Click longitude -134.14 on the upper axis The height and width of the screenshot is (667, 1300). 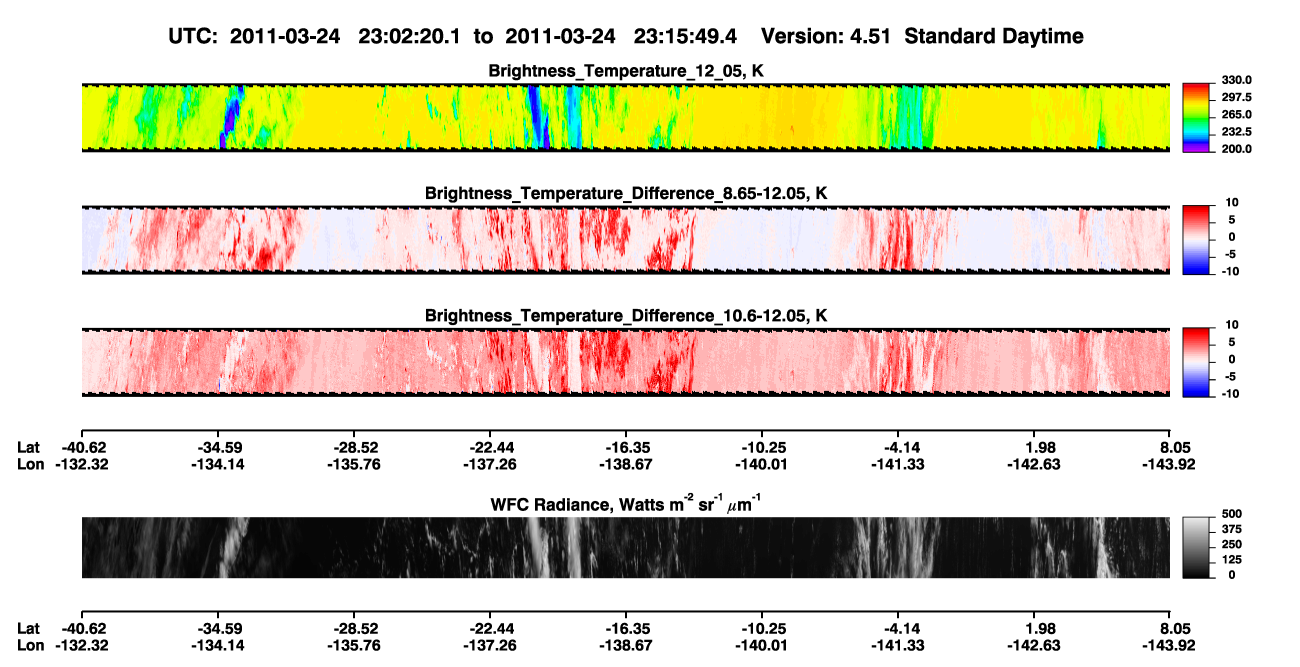point(217,464)
